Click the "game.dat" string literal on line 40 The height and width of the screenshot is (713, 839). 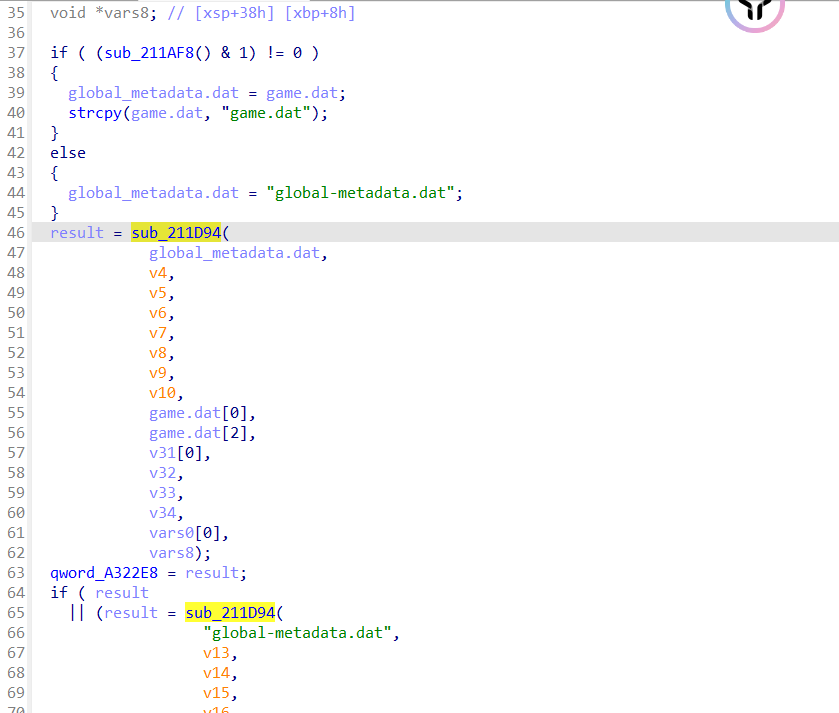(266, 113)
